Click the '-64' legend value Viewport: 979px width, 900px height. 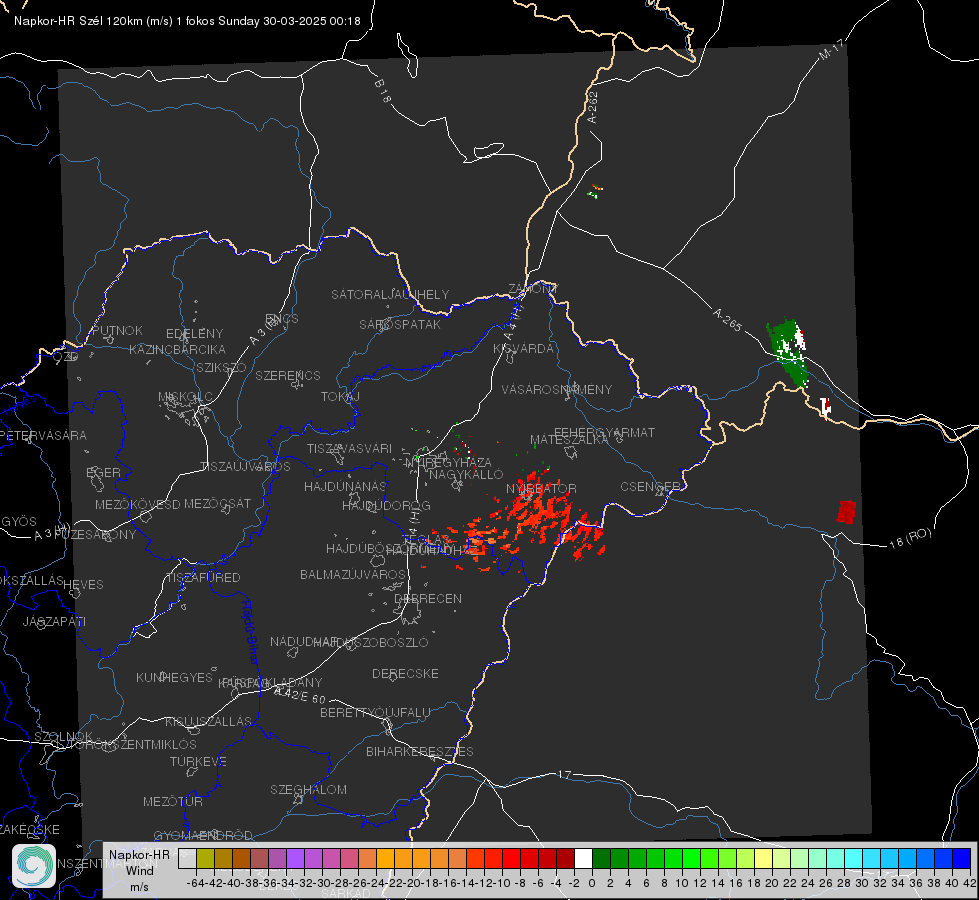pos(195,883)
